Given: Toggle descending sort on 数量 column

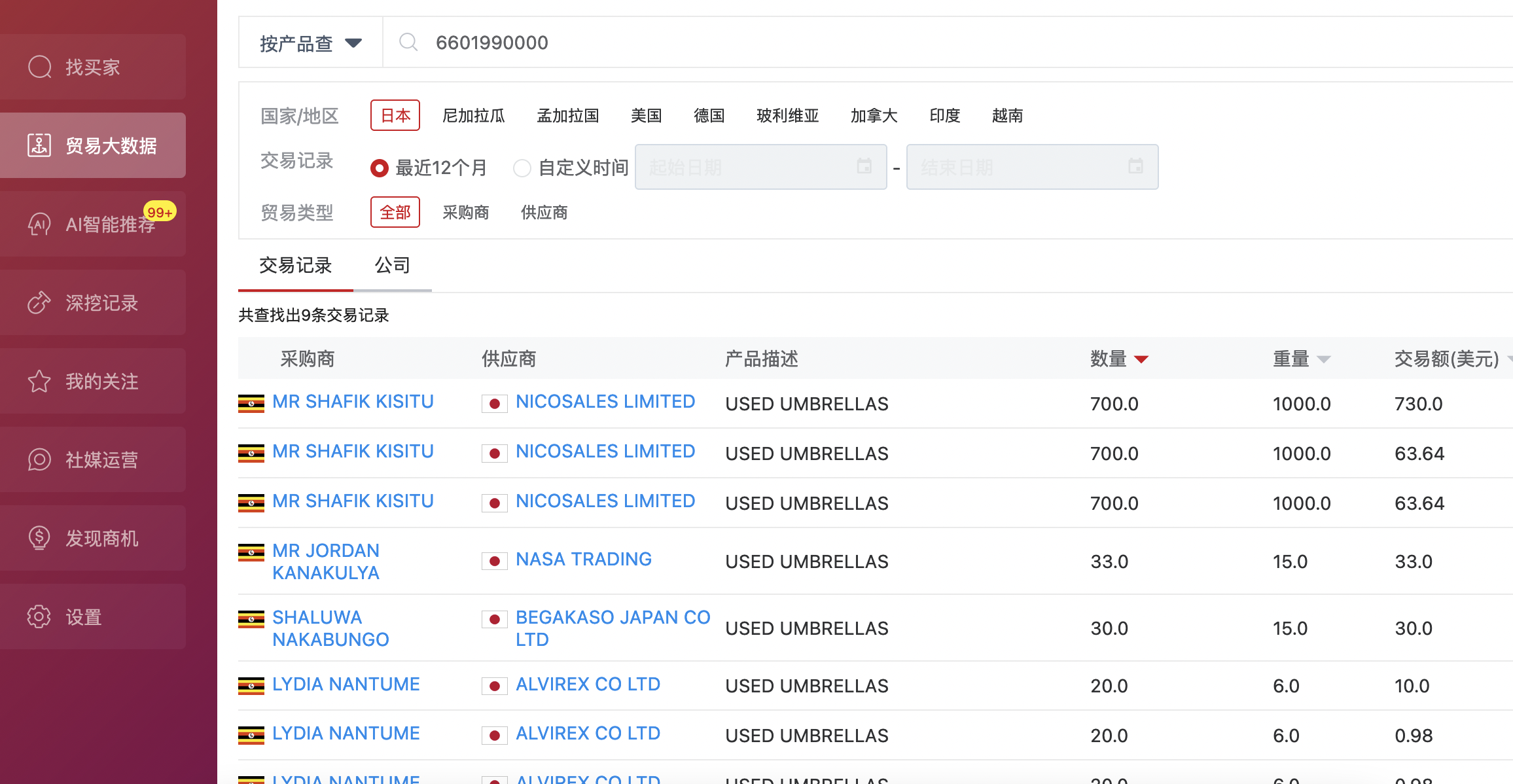Looking at the screenshot, I should pos(1141,359).
